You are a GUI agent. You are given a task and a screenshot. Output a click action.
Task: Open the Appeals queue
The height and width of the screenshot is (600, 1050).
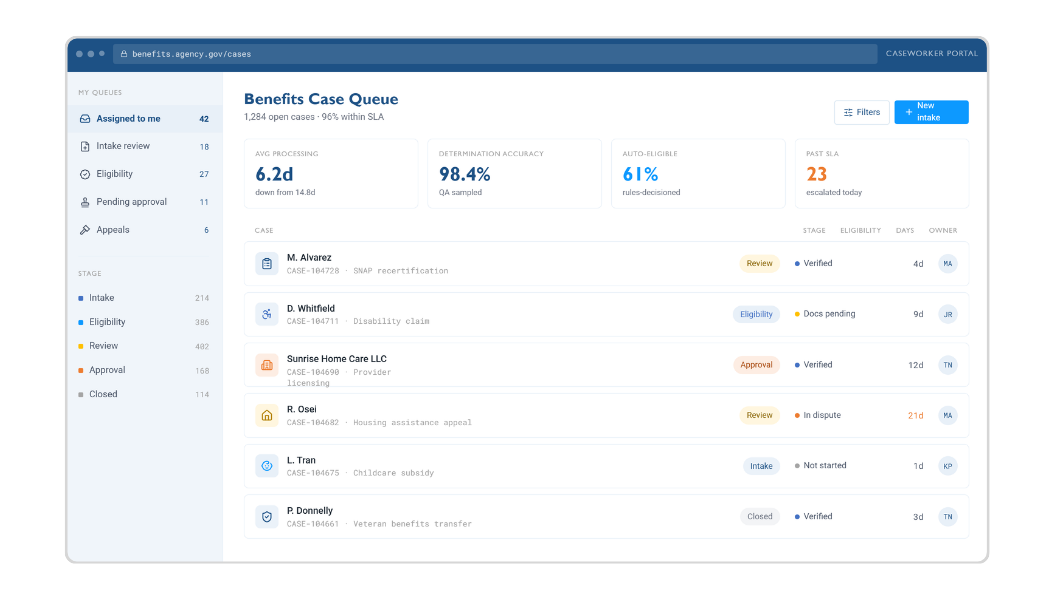145,230
